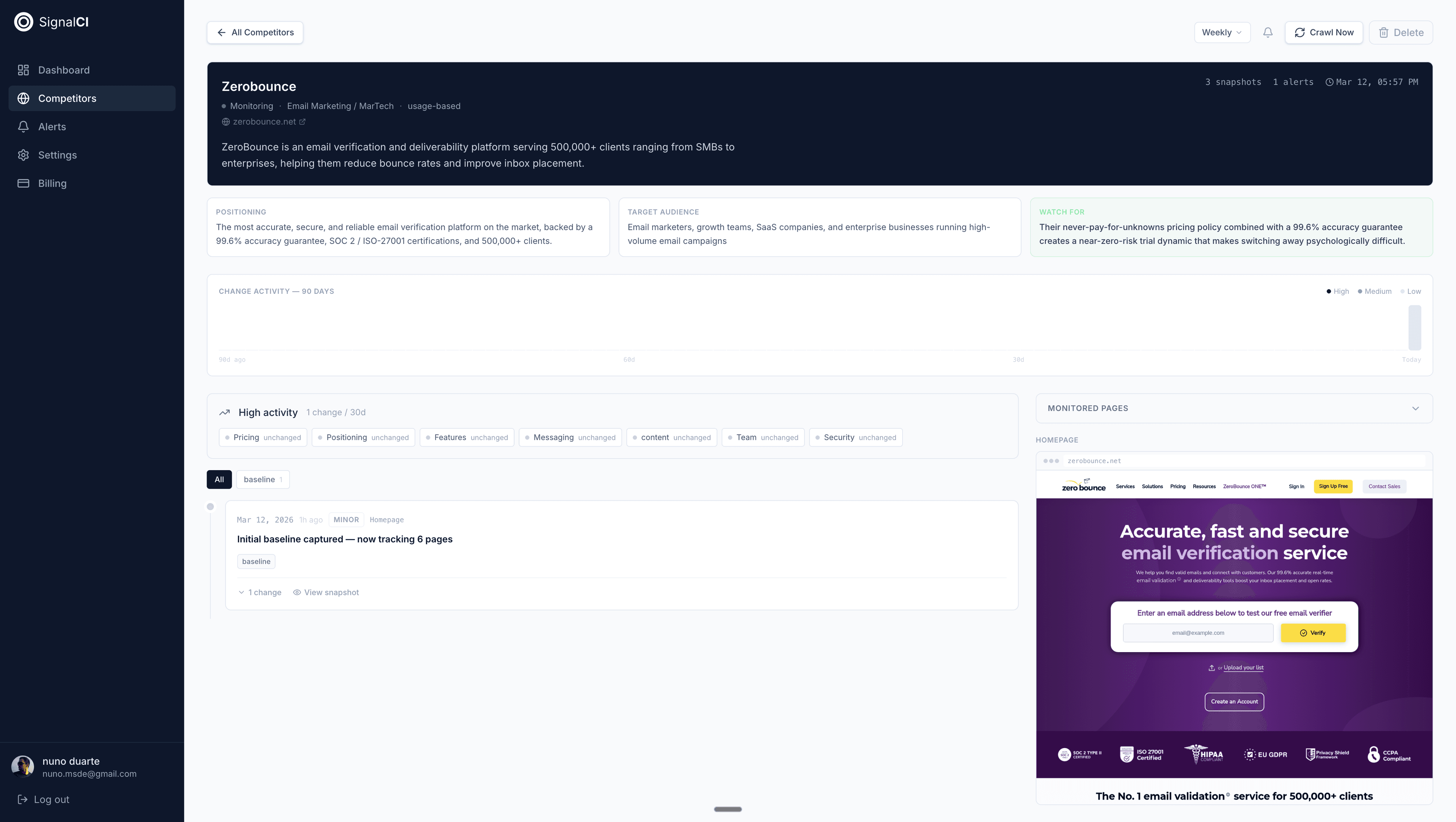Select Competitors in the sidebar menu
This screenshot has height=822, width=1456.
coord(66,98)
